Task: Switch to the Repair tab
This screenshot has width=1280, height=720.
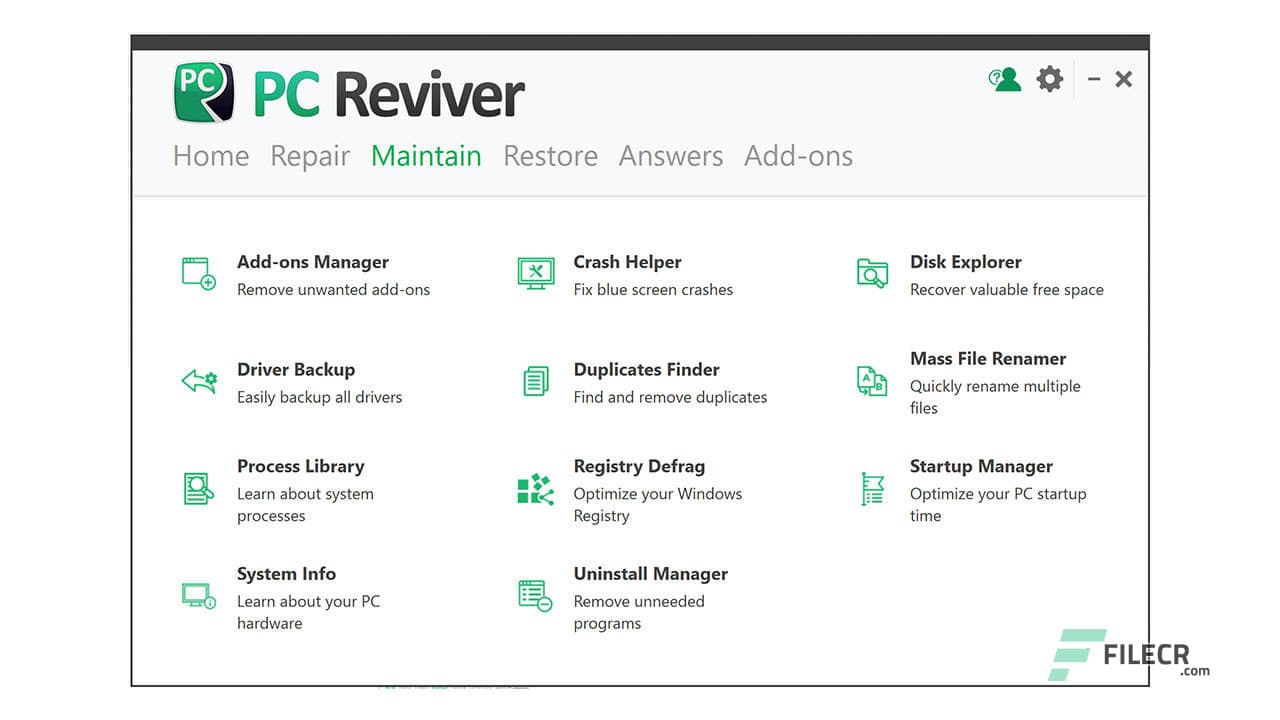Action: coord(310,156)
